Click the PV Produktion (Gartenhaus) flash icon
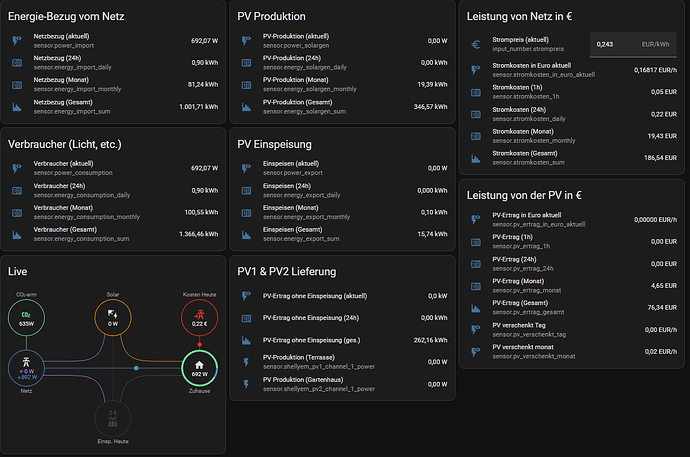Screen dimensions: 690x457 (246, 384)
